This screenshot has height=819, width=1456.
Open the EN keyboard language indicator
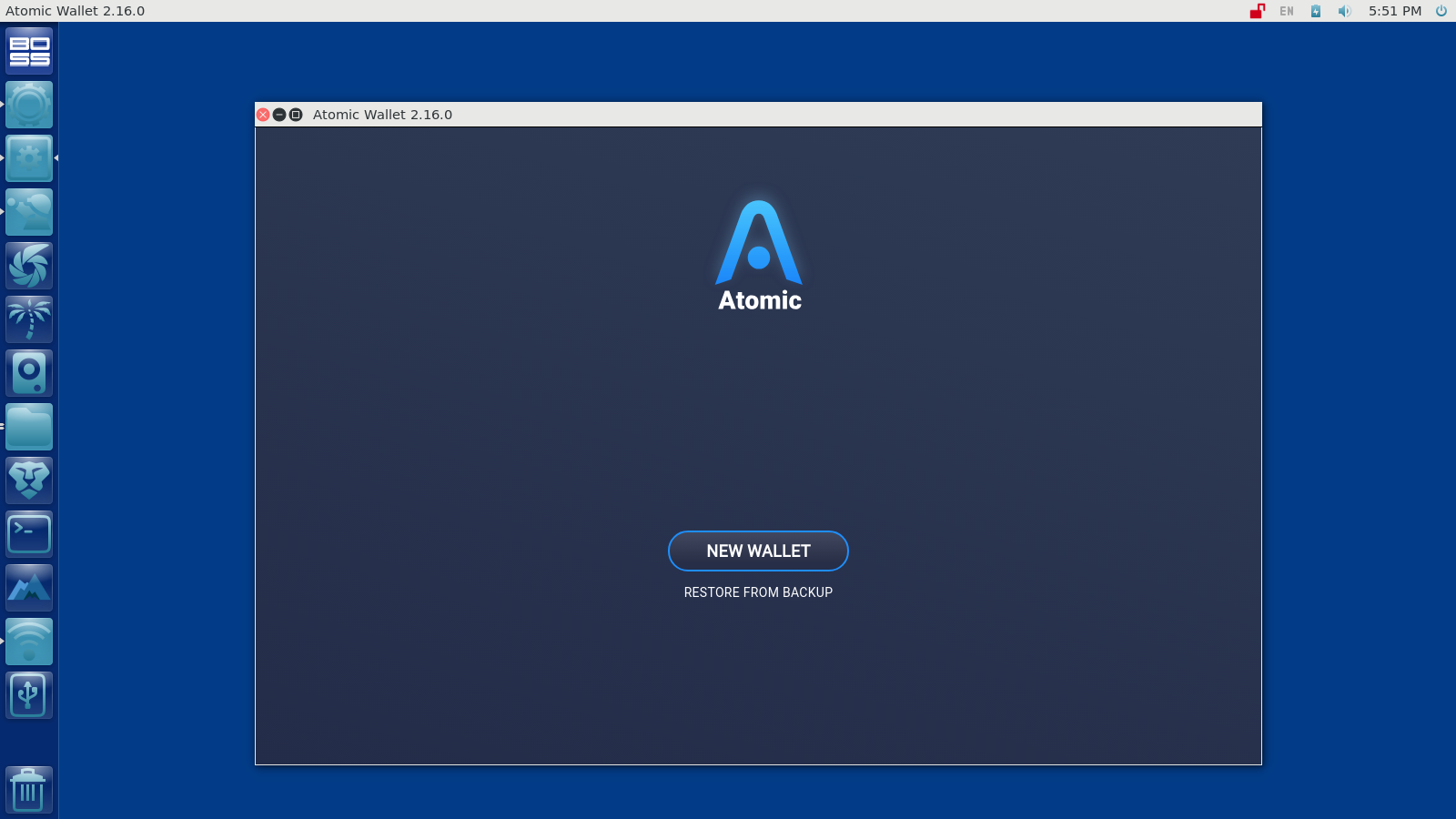(1287, 11)
